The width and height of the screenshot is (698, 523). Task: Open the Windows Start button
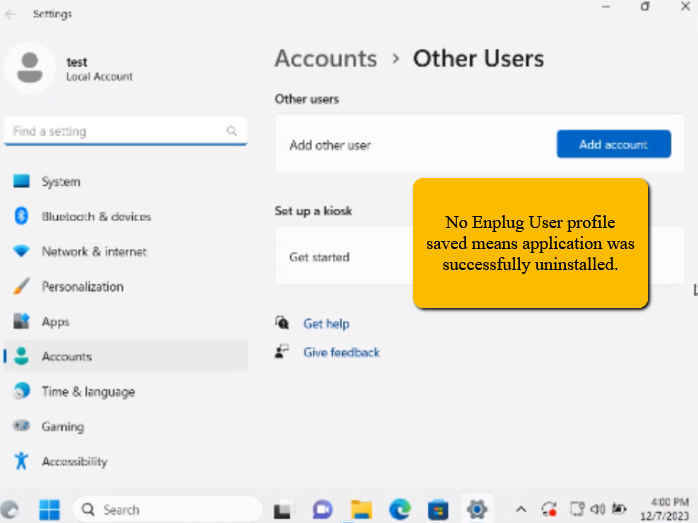tap(49, 510)
